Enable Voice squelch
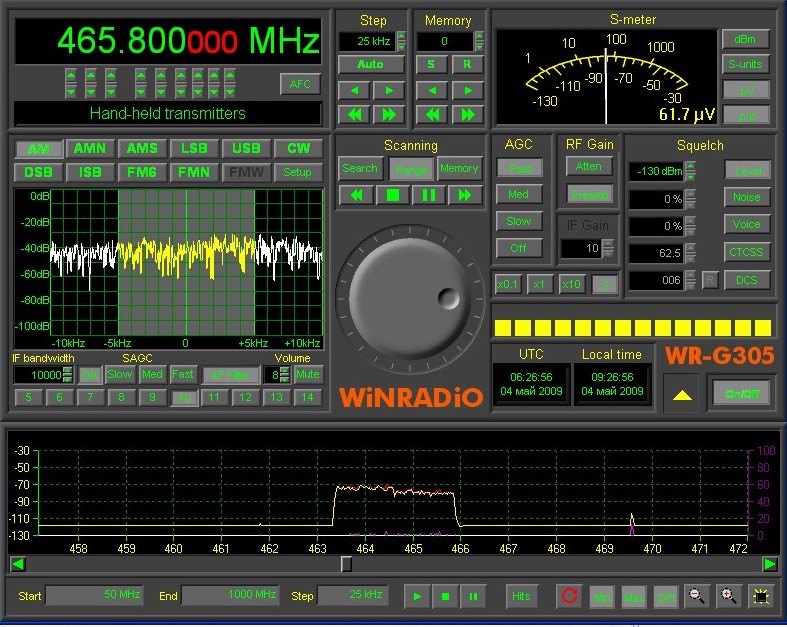 click(747, 224)
